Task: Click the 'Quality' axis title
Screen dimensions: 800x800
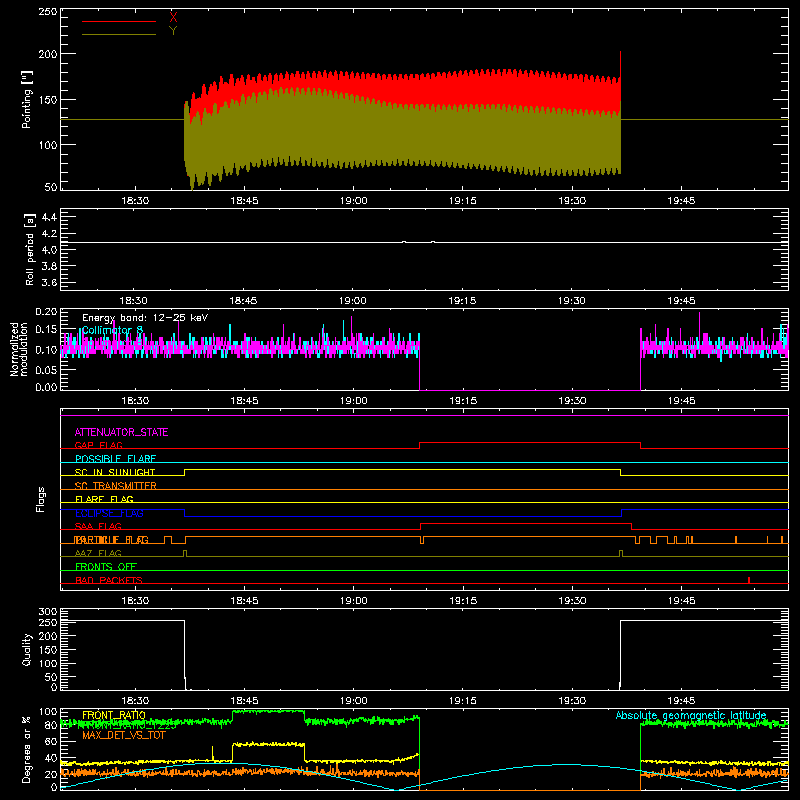Action: [x=27, y=649]
